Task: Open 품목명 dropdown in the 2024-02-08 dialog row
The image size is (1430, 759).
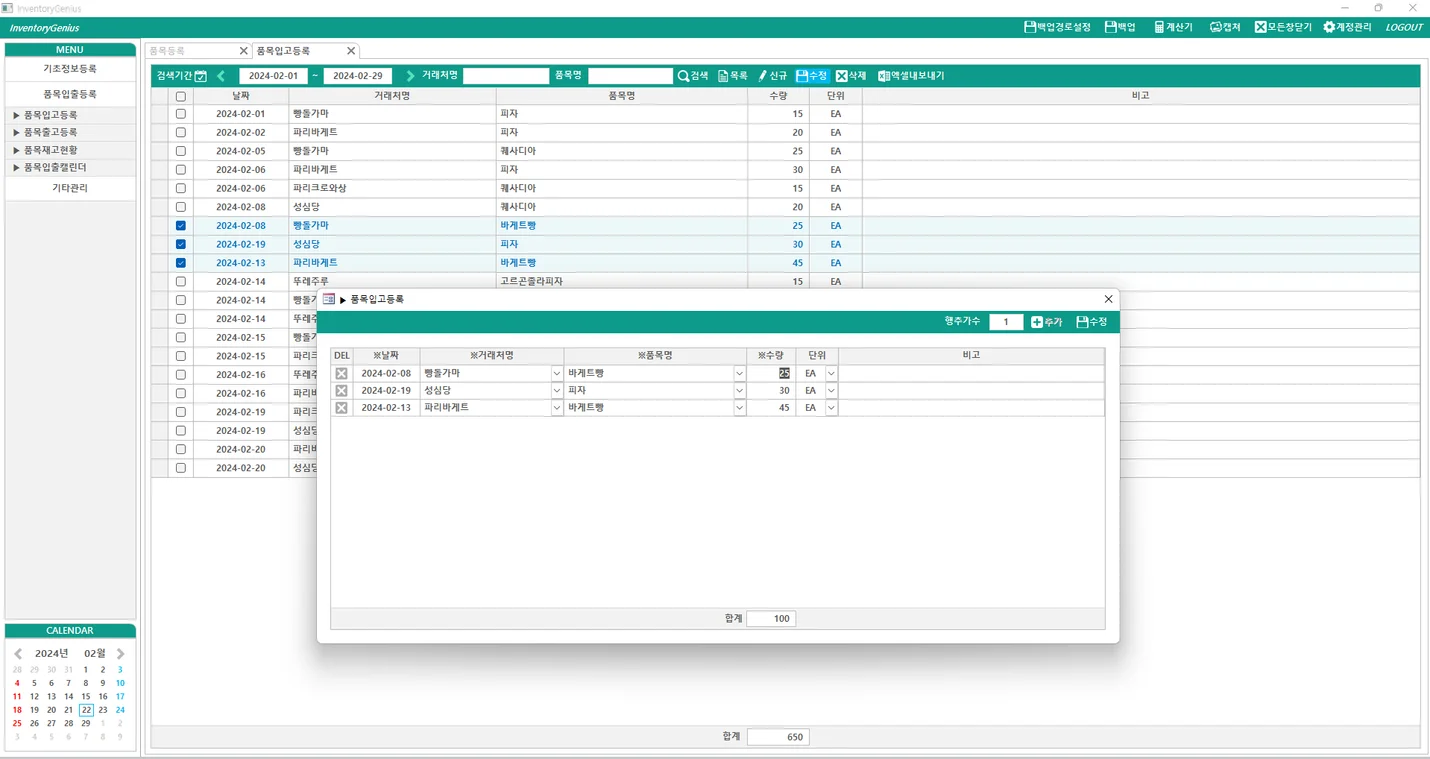Action: coord(740,373)
